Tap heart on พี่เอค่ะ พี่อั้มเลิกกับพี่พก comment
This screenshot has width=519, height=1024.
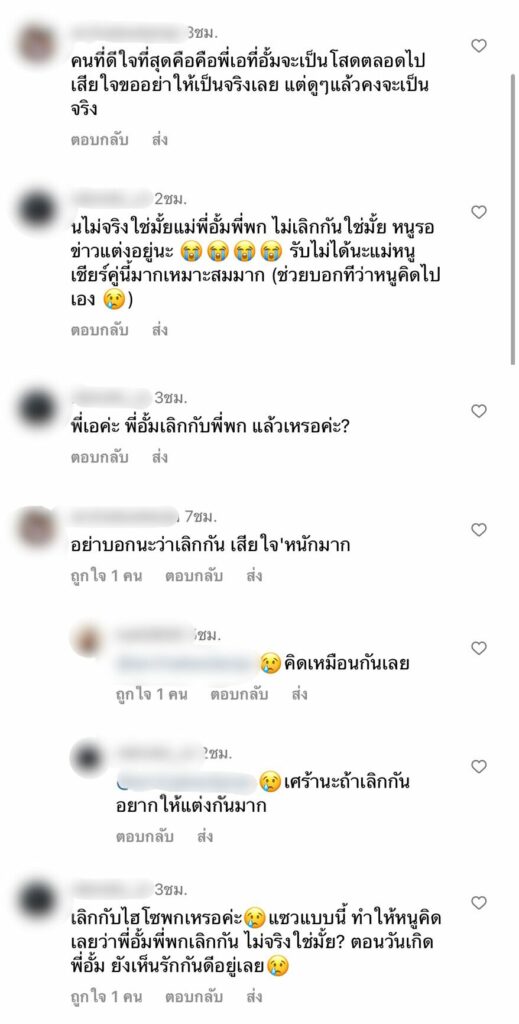coord(479,411)
